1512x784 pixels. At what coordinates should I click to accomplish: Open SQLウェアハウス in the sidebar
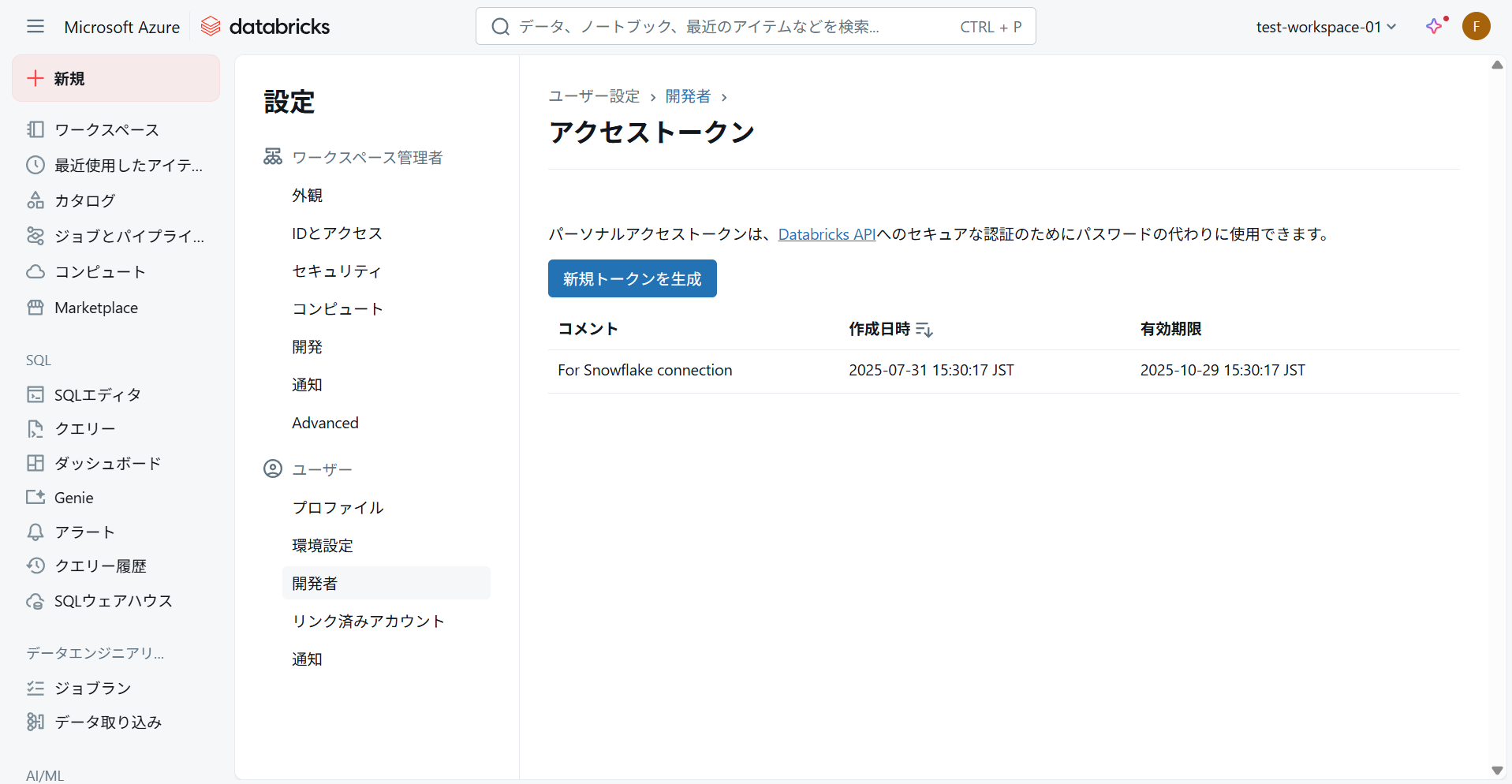(x=113, y=601)
